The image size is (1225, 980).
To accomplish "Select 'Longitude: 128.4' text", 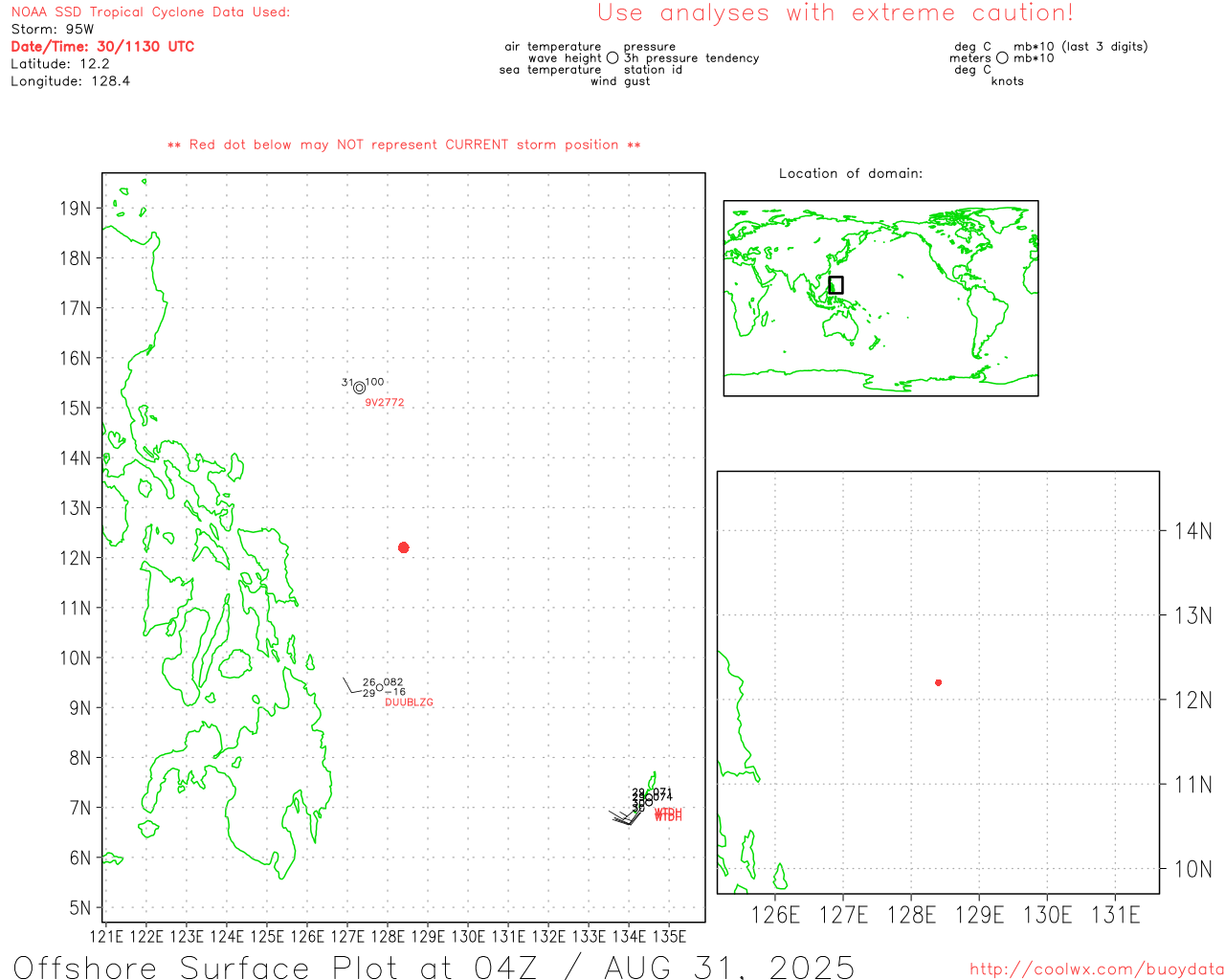I will (70, 81).
